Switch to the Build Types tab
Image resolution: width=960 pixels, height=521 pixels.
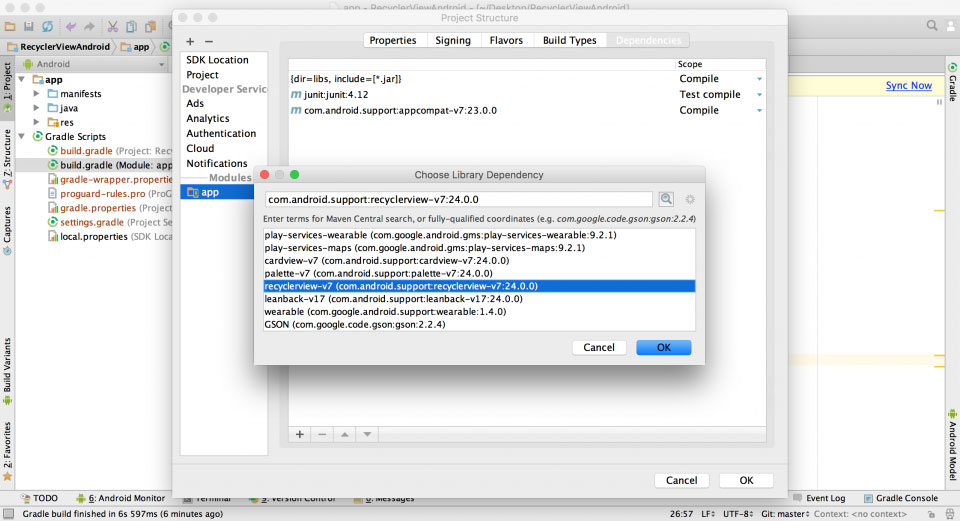tap(569, 40)
